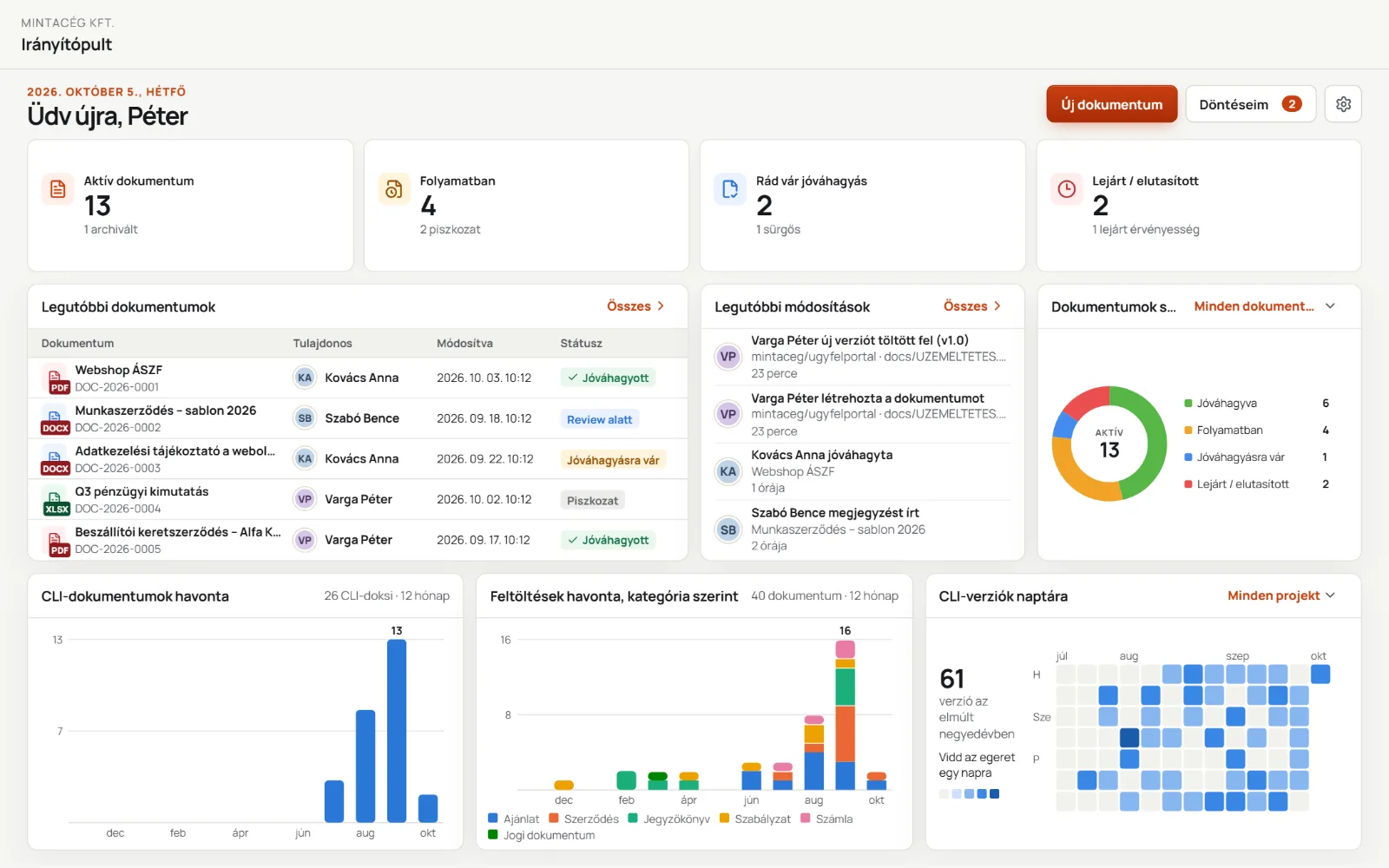Click the Státusz column header

coord(581,344)
